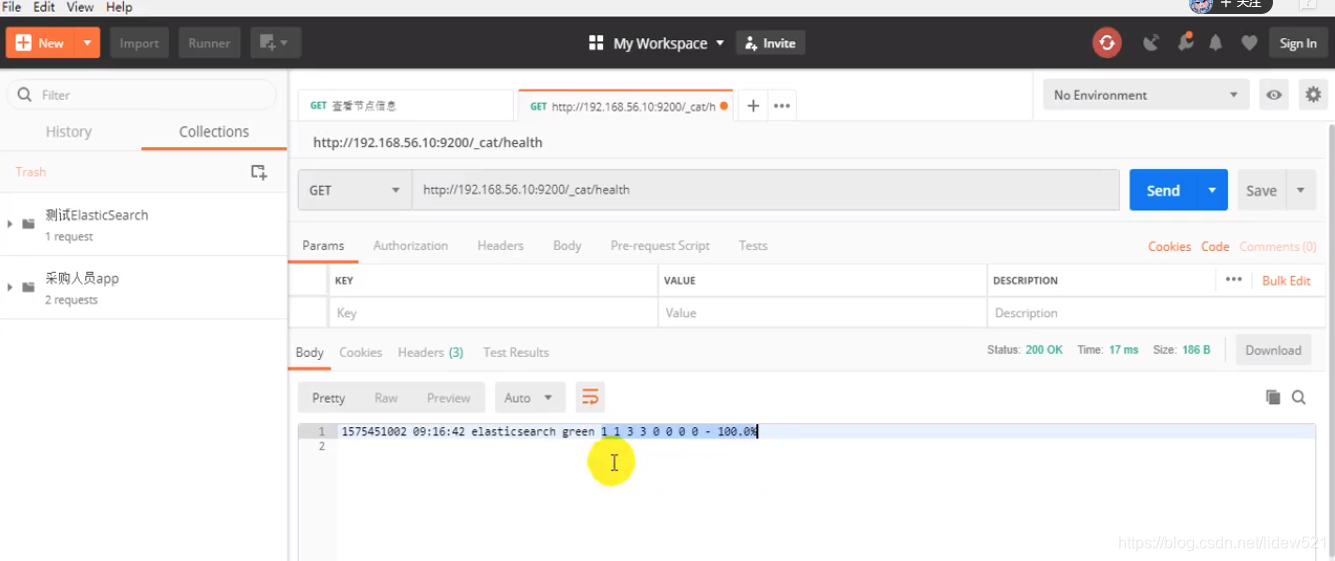This screenshot has width=1335, height=561.
Task: Add a new request tab
Action: click(x=753, y=105)
